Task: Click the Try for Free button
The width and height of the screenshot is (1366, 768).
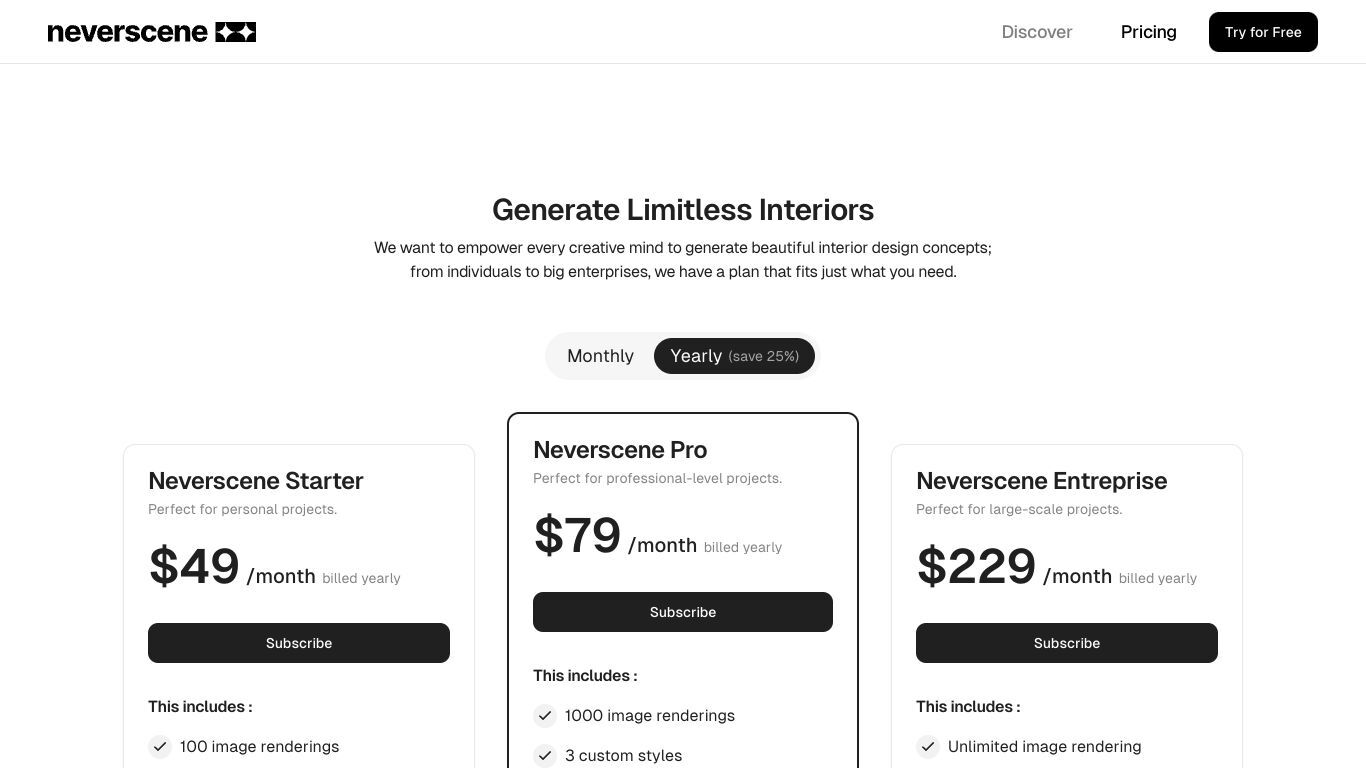Action: tap(1263, 32)
